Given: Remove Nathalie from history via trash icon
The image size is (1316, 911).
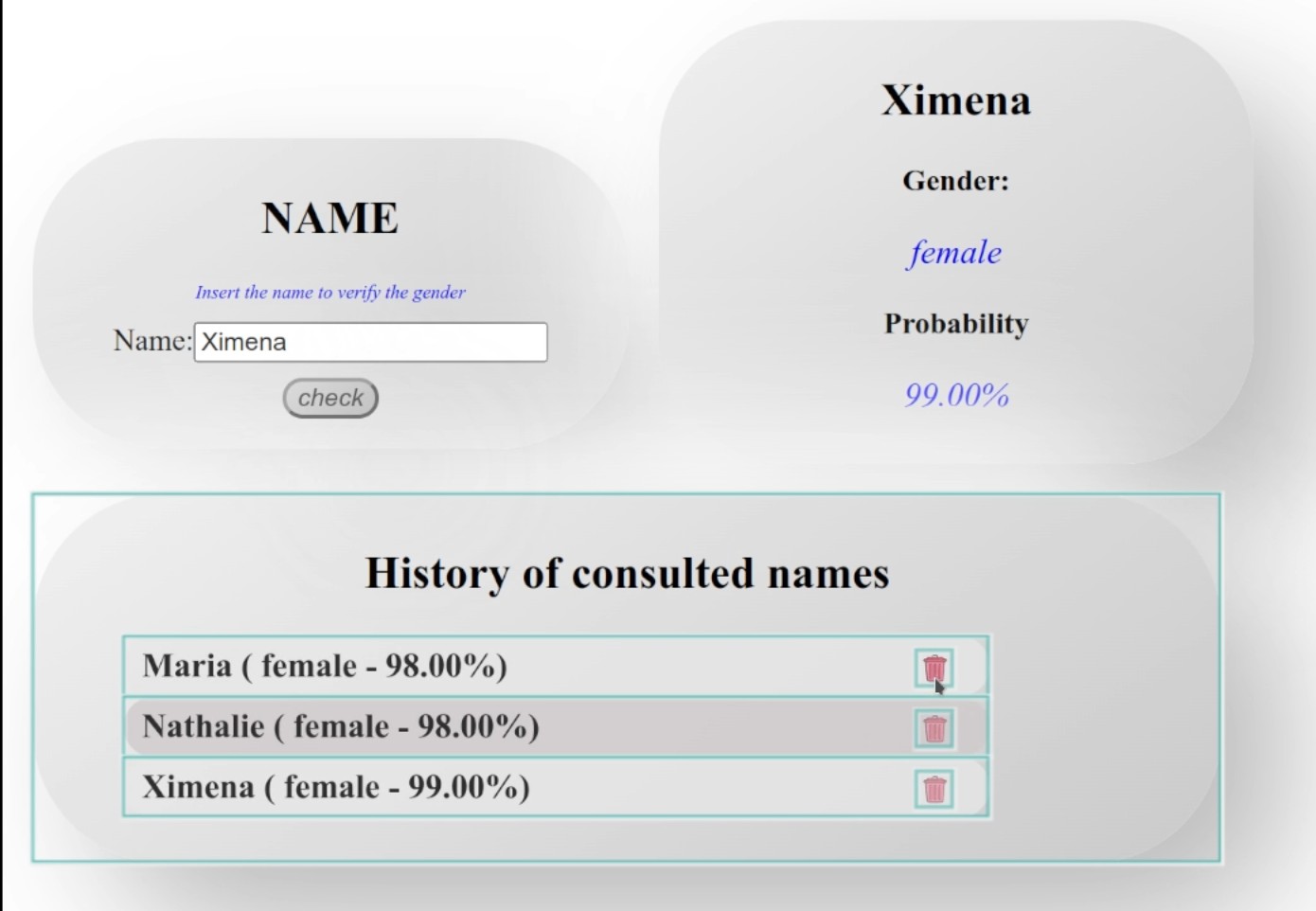Looking at the screenshot, I should click(934, 728).
